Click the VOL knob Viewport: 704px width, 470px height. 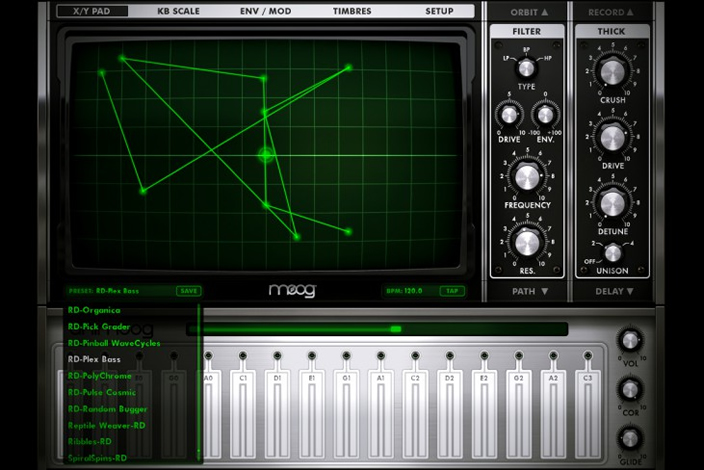pyautogui.click(x=630, y=341)
